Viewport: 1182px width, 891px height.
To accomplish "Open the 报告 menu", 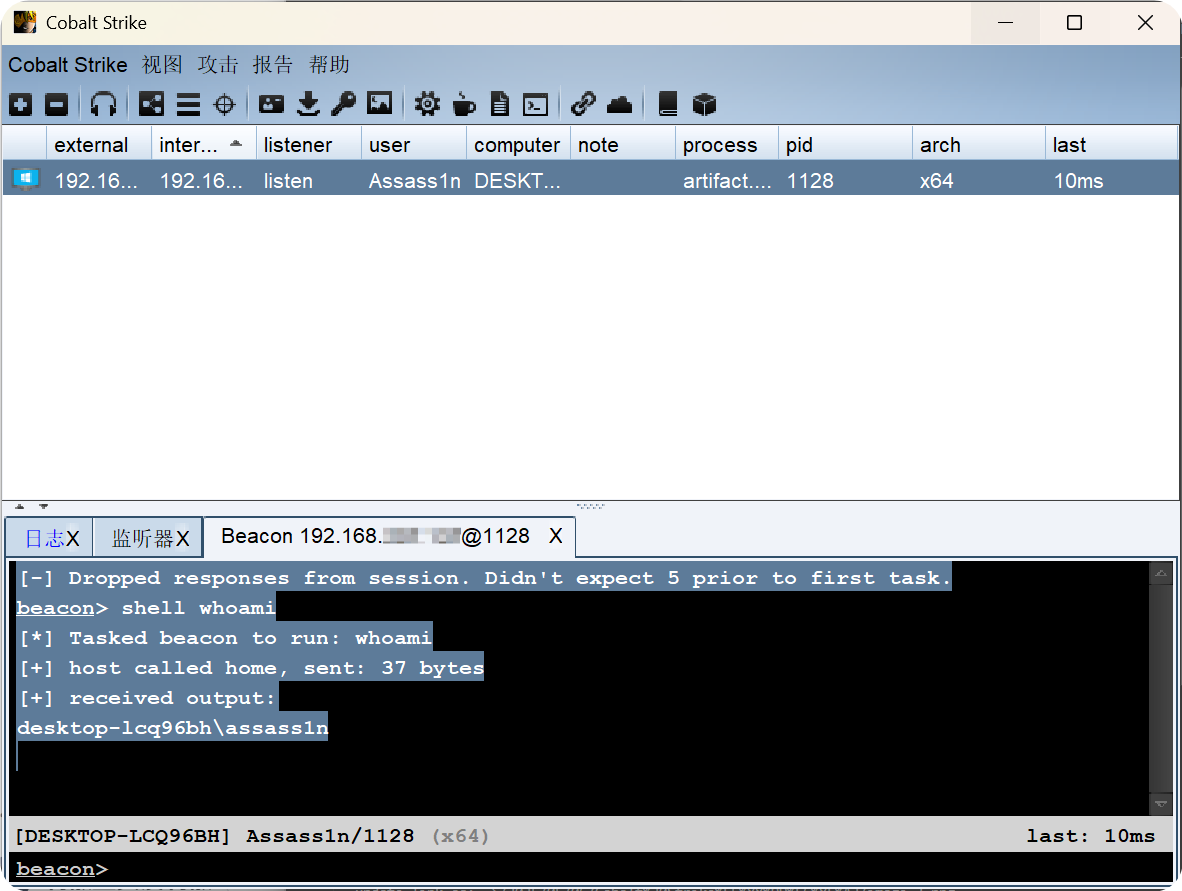I will 273,65.
